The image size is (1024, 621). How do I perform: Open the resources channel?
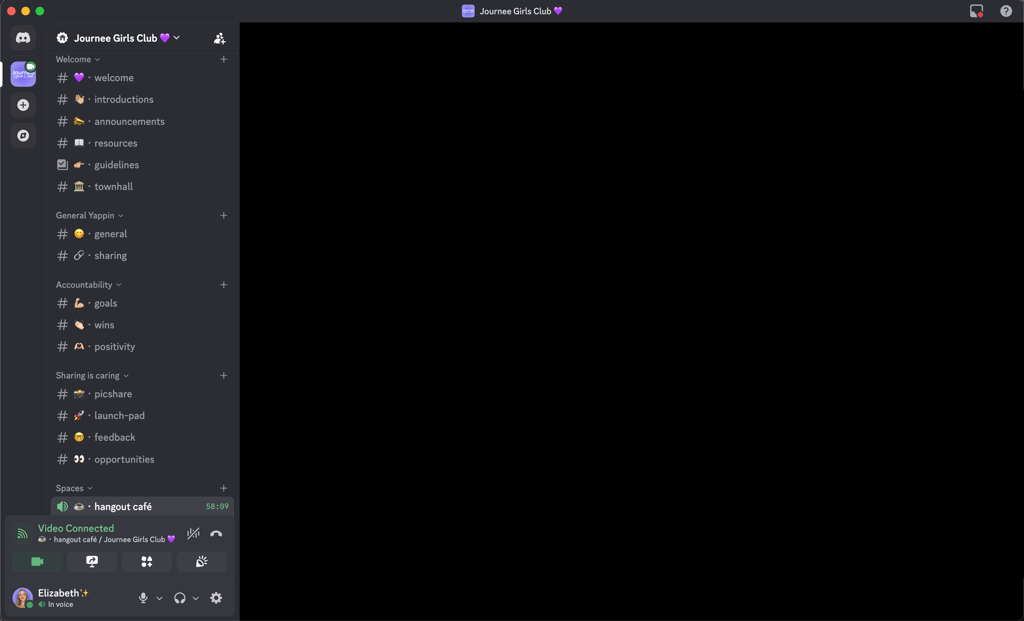pos(142,143)
